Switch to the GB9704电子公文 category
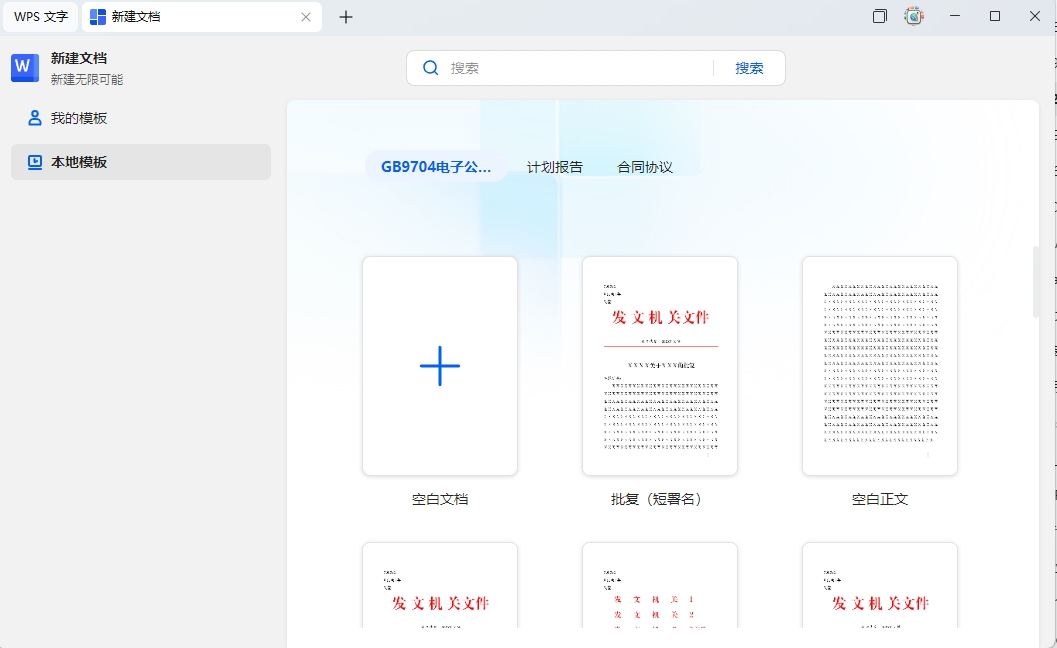1057x648 pixels. (438, 166)
